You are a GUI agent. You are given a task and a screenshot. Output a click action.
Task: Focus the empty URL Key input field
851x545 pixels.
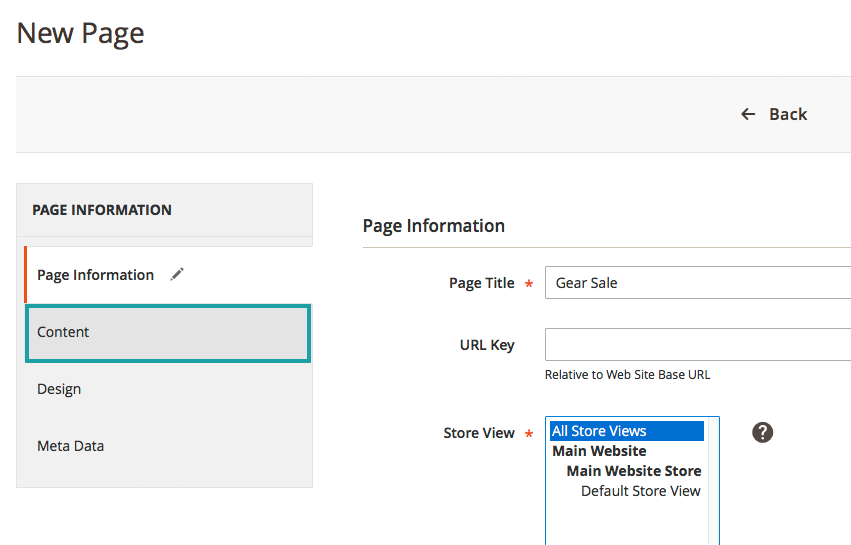pyautogui.click(x=698, y=344)
